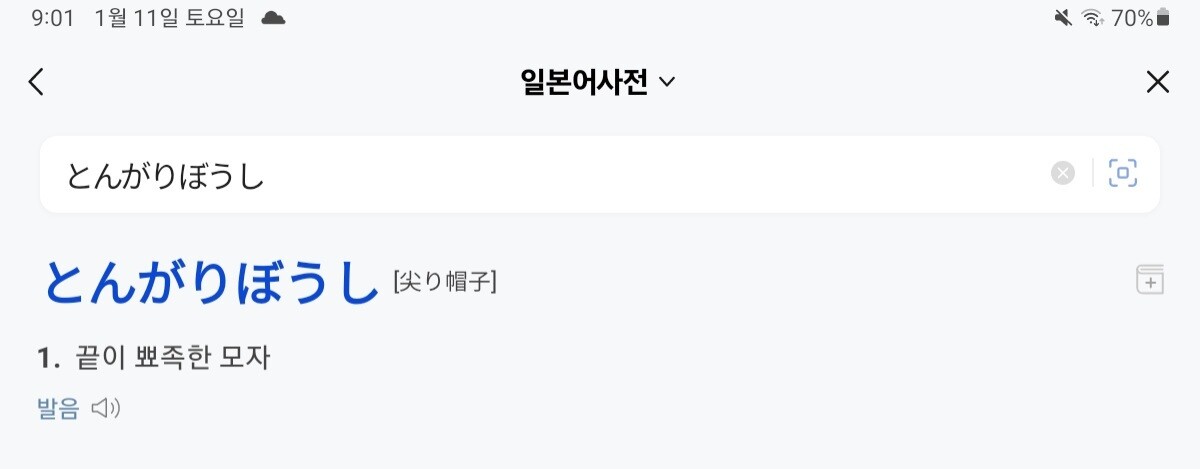This screenshot has height=469, width=1200.
Task: Tap the cloud icon in status bar
Action: tap(273, 18)
